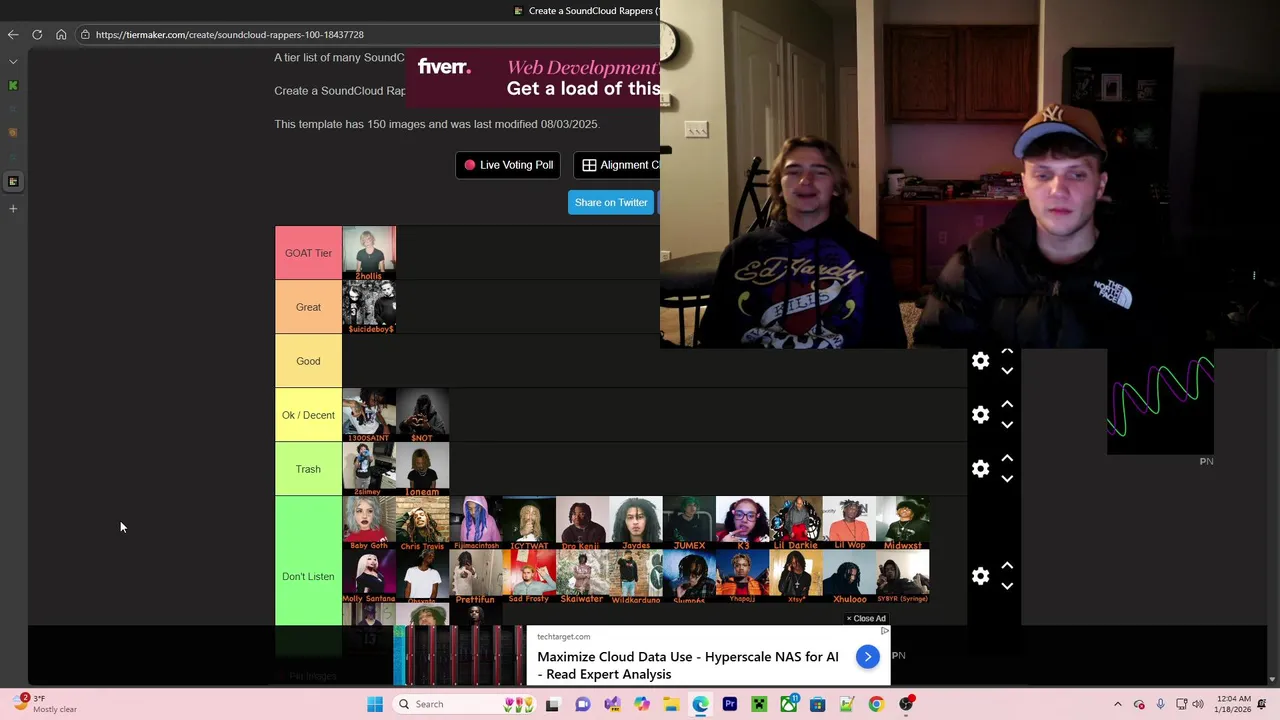Collapse tab list with the sidebar chevron
This screenshot has width=1280, height=720.
pos(13,62)
